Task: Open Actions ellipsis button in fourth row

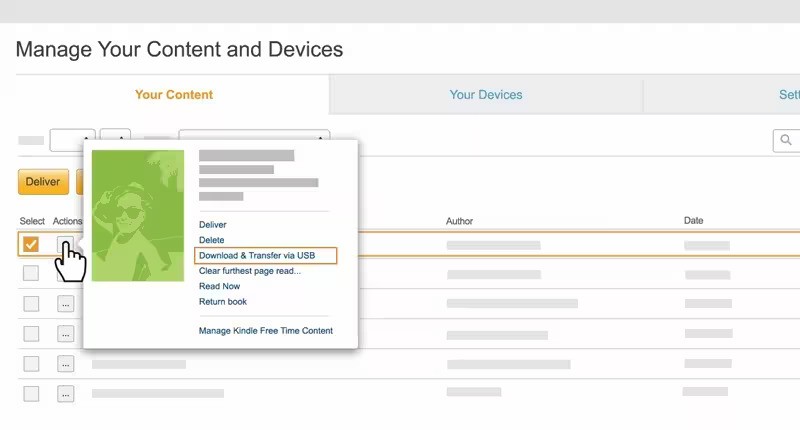Action: 65,334
